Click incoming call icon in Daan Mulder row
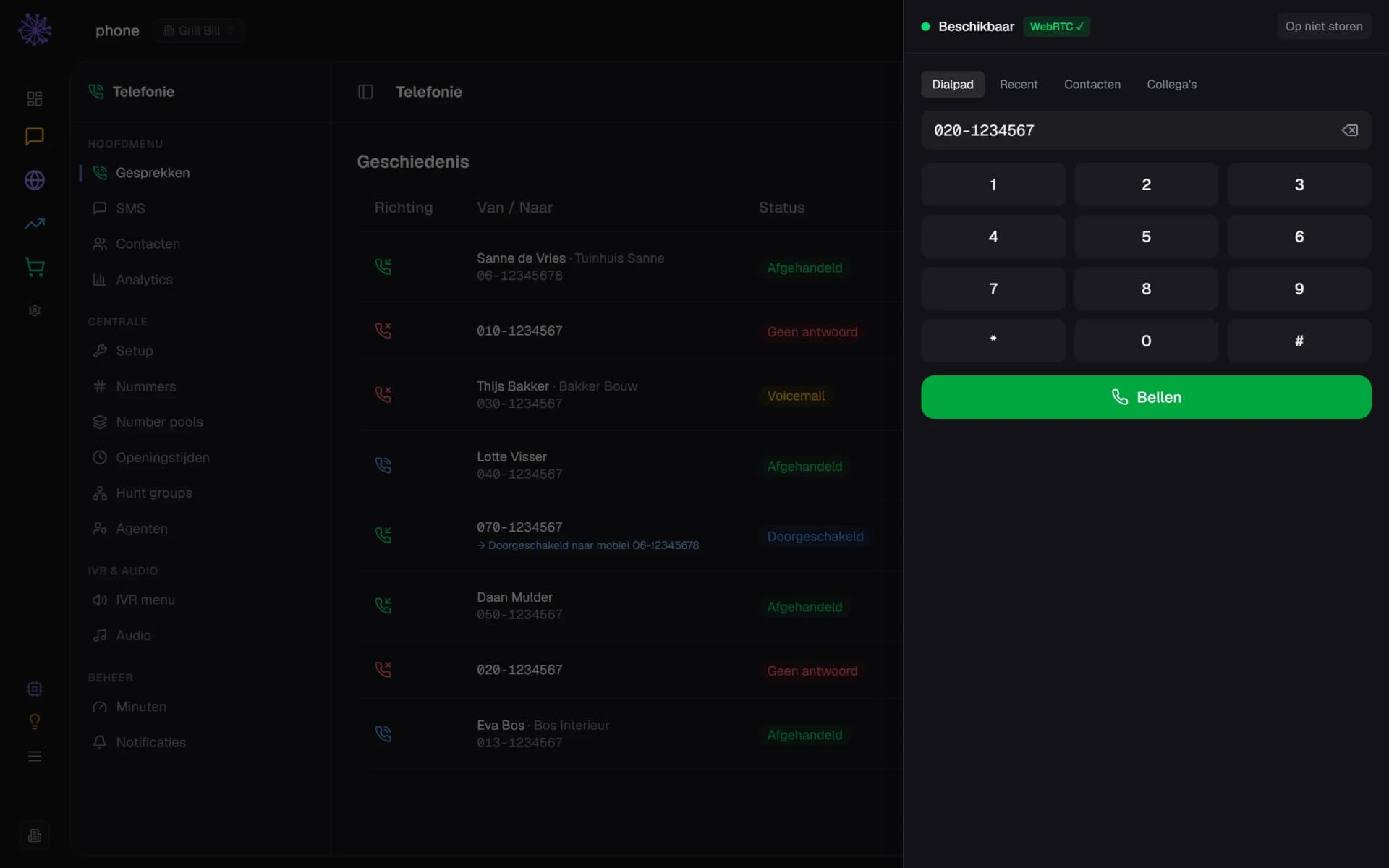This screenshot has width=1389, height=868. [x=383, y=605]
